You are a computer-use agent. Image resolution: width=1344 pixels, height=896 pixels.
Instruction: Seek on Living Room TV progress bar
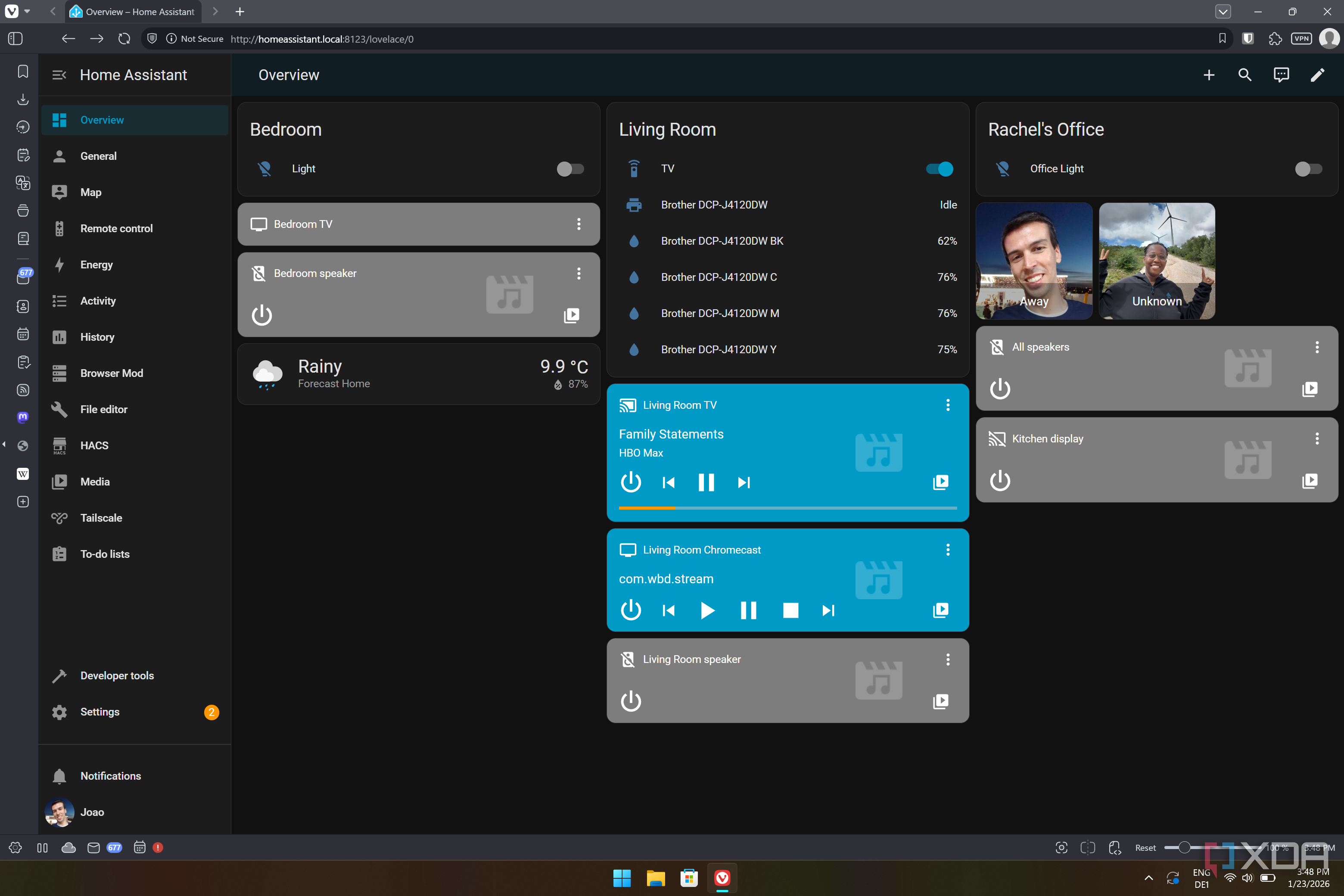click(x=787, y=507)
